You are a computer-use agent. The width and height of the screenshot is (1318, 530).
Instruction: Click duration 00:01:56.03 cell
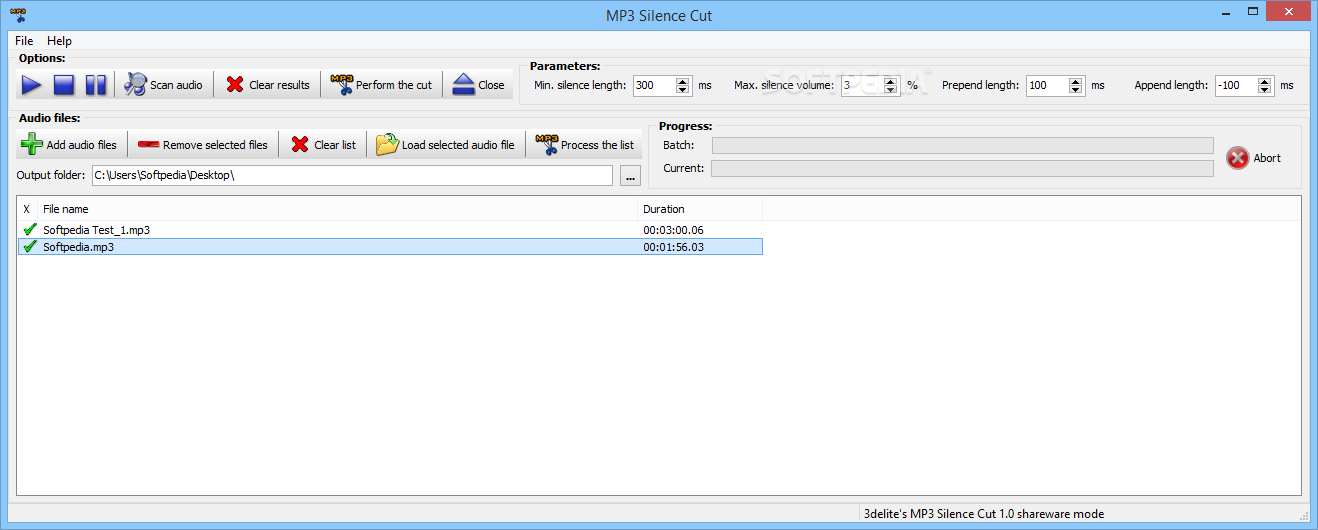[x=673, y=247]
